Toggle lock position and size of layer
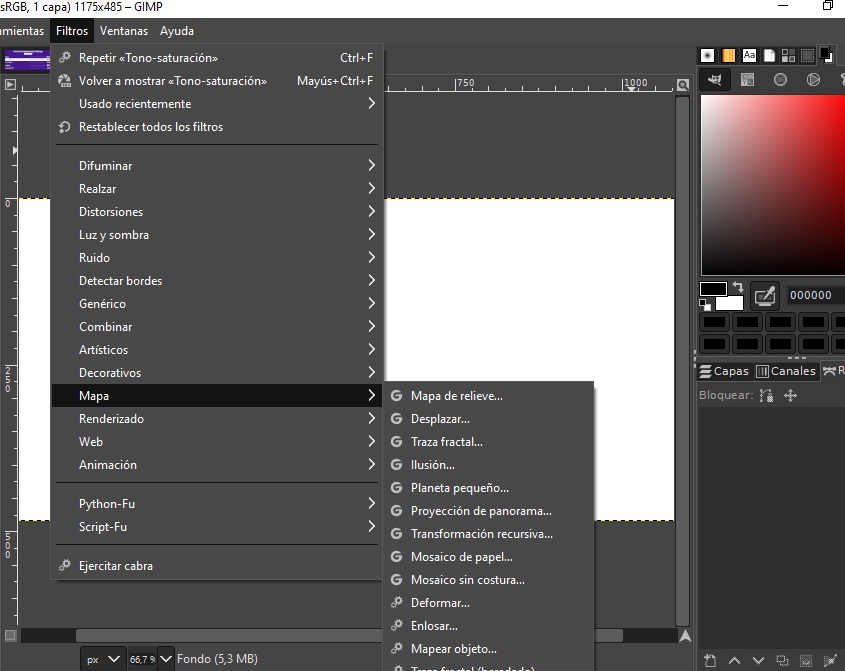Image resolution: width=845 pixels, height=671 pixels. tap(790, 396)
